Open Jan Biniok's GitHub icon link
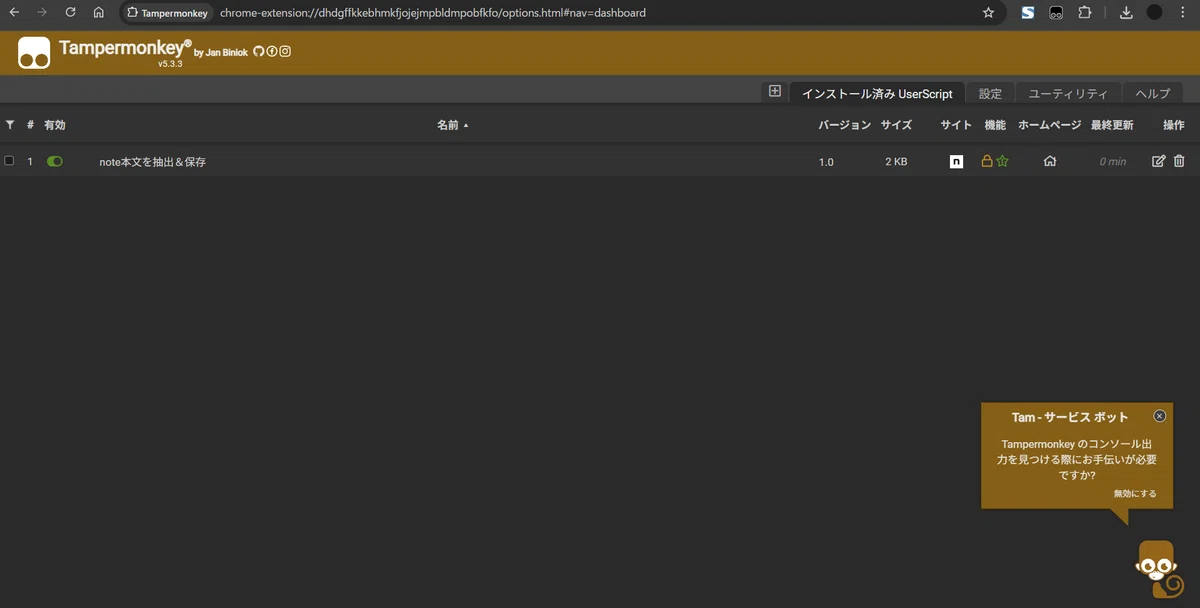The image size is (1200, 608). 259,52
